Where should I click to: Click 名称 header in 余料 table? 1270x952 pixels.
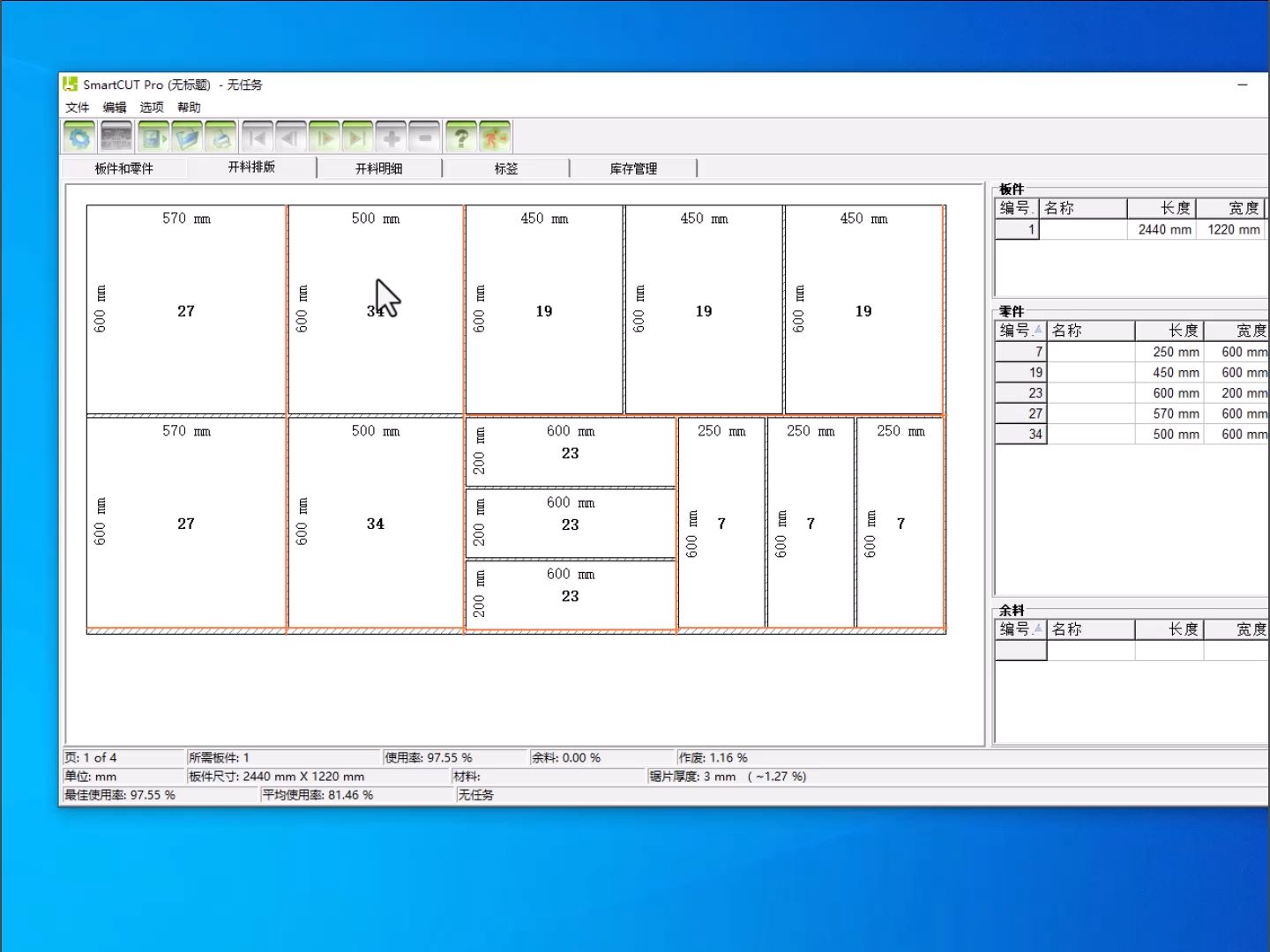coord(1090,629)
